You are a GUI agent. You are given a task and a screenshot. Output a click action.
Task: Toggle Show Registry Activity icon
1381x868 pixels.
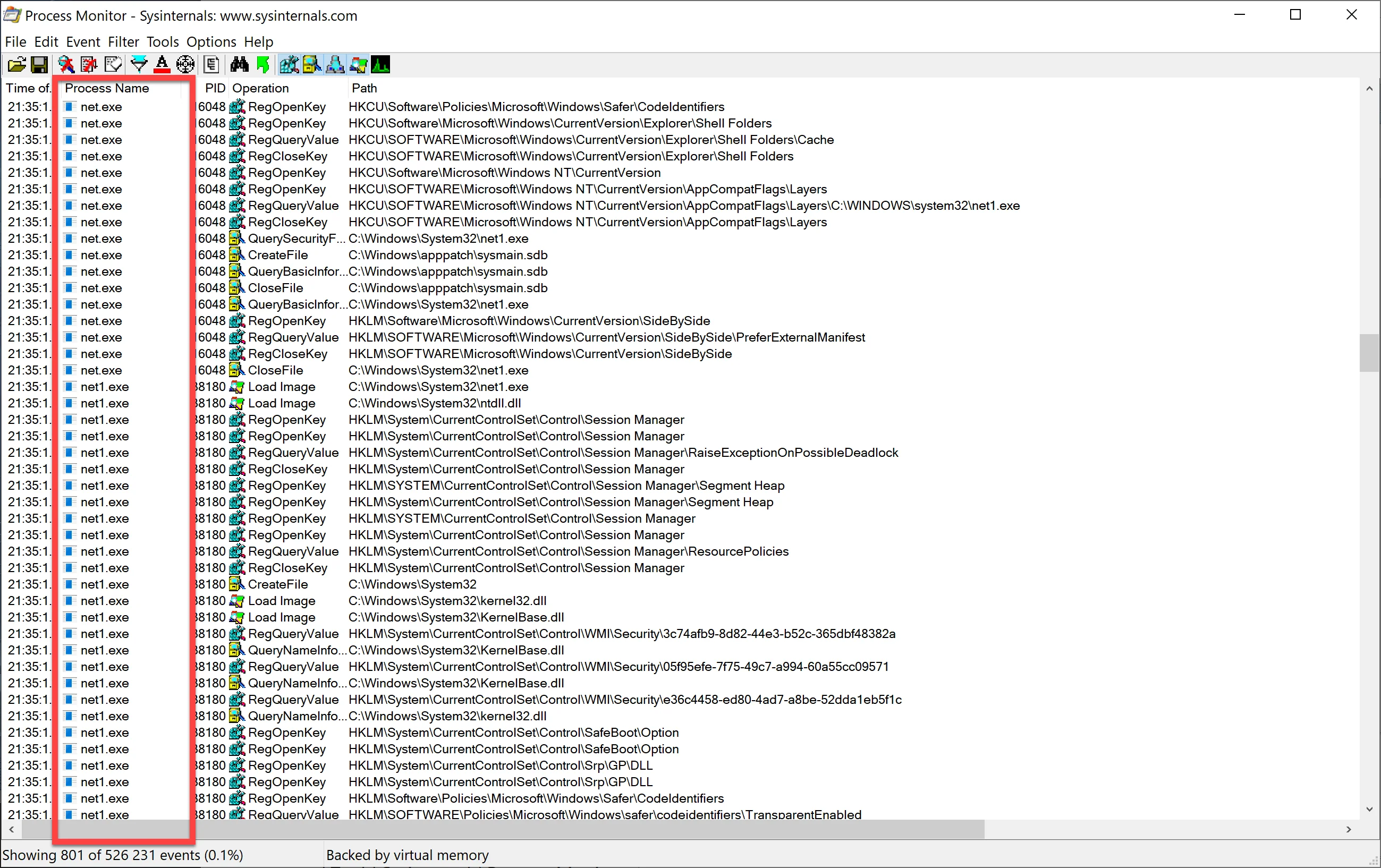[x=289, y=65]
